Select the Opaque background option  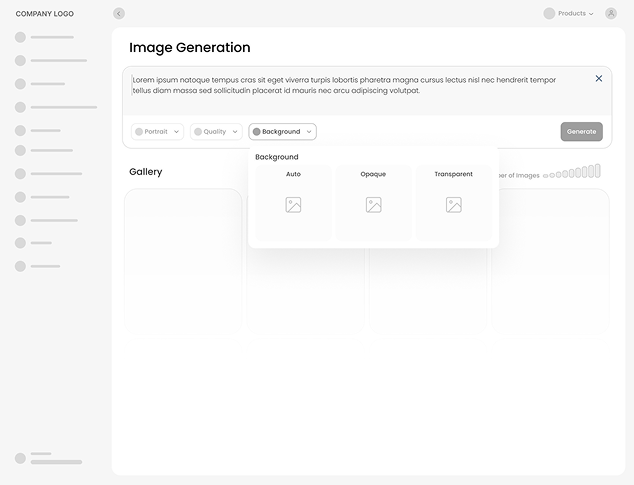pyautogui.click(x=373, y=175)
